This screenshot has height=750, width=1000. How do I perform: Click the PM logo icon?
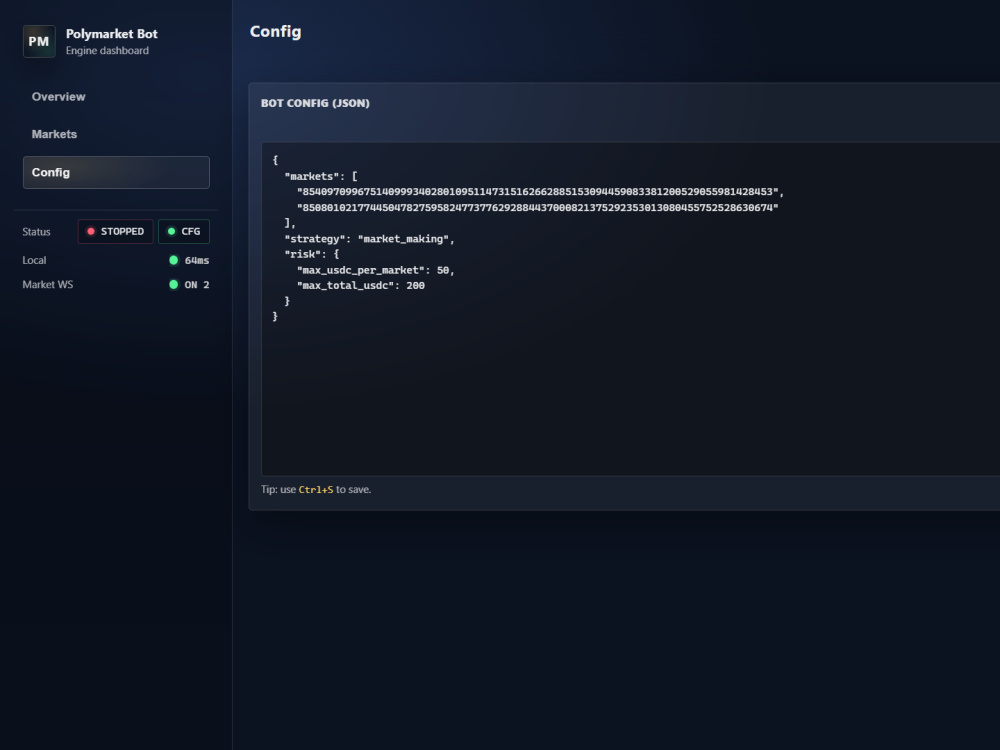point(39,41)
